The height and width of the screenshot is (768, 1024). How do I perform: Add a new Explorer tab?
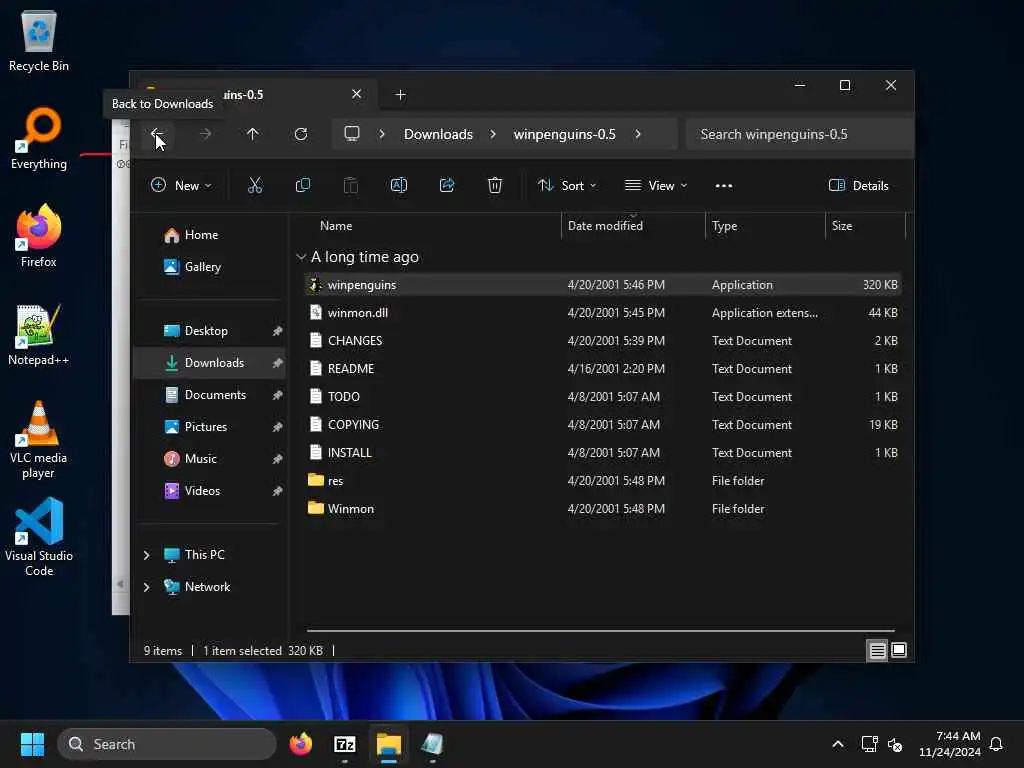click(400, 95)
